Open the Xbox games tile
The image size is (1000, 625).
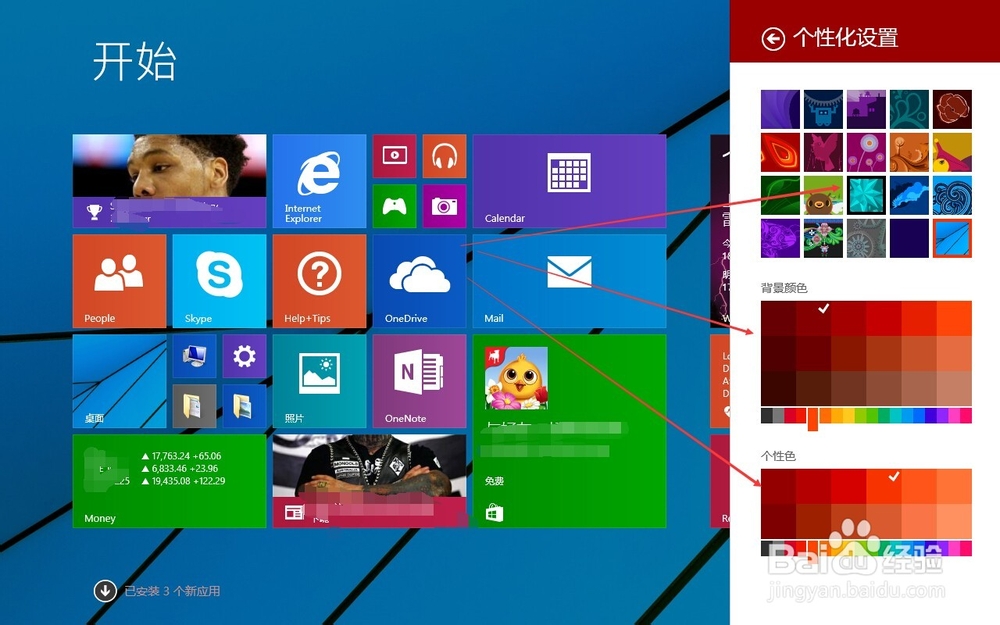coord(394,205)
